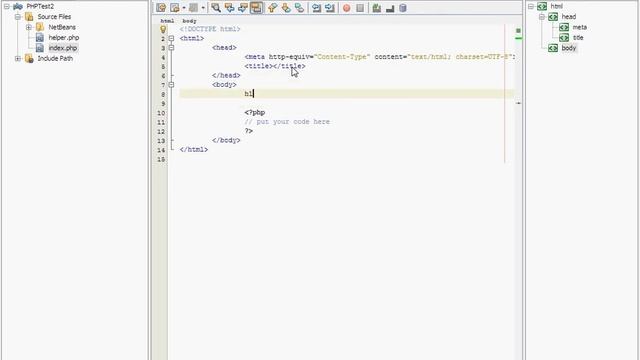This screenshot has width=640, height=360.
Task: Stop macro recording with square icon
Action: [360, 8]
